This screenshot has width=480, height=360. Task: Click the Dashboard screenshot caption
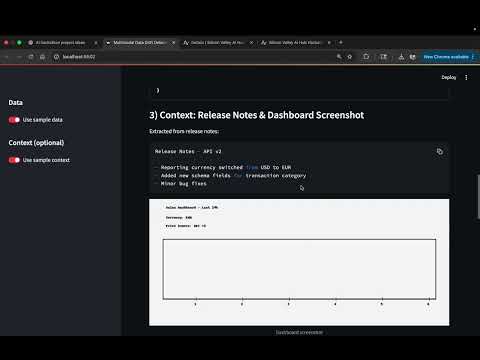[299, 332]
